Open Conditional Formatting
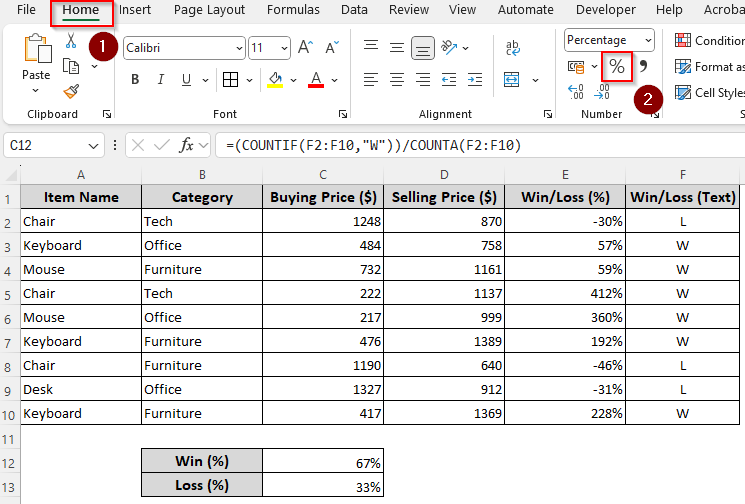 tap(709, 41)
